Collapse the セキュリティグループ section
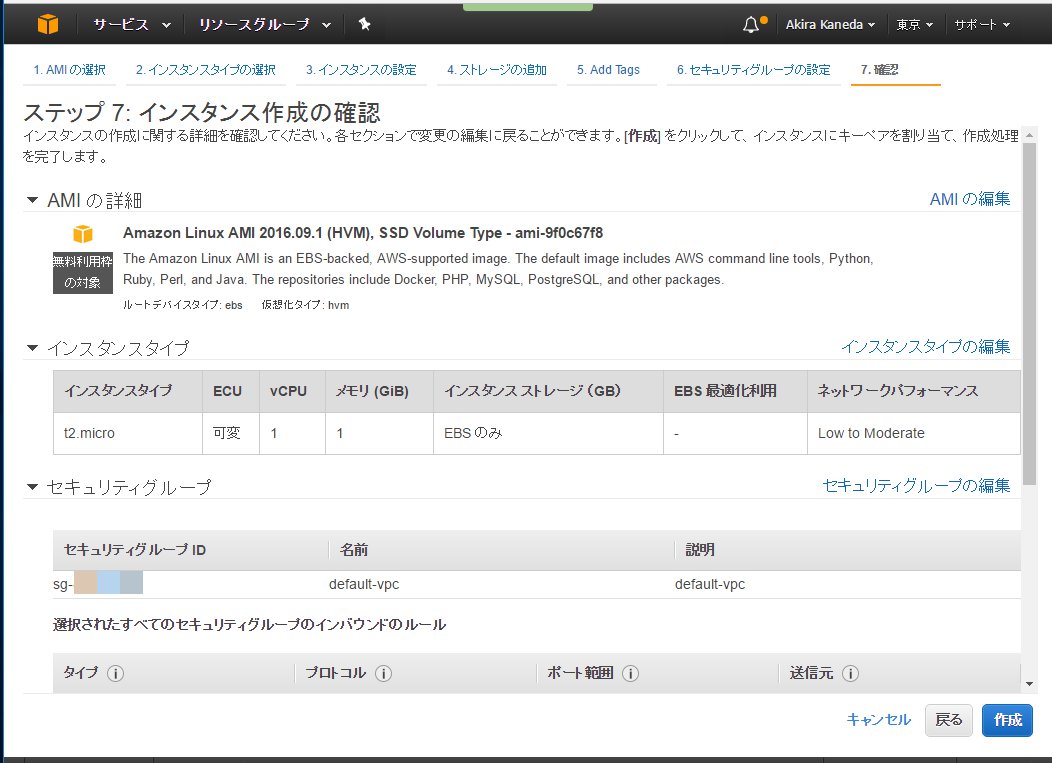Screen dimensions: 1052x763 point(33,487)
